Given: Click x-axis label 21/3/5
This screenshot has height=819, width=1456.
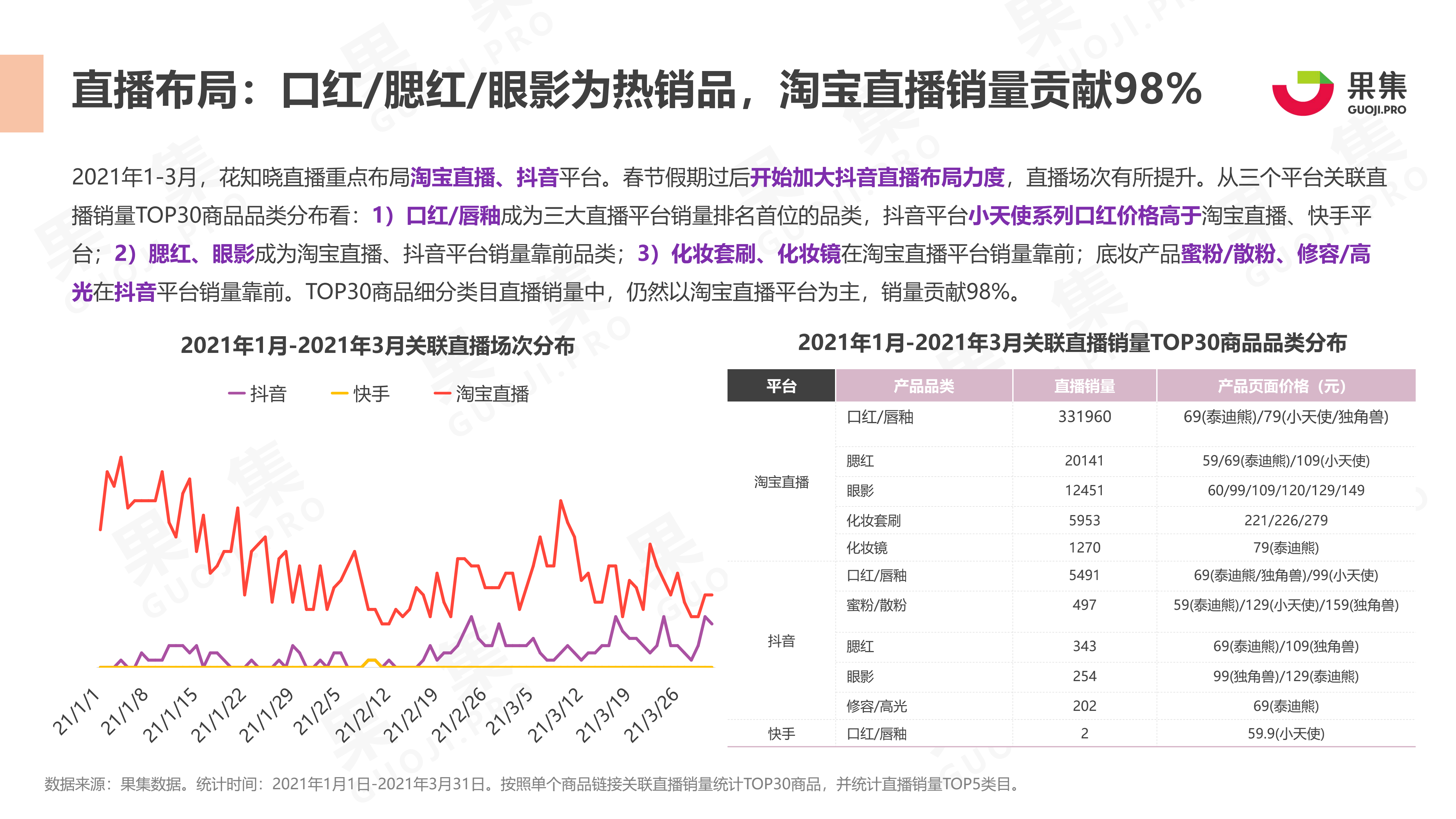Looking at the screenshot, I should click(509, 712).
